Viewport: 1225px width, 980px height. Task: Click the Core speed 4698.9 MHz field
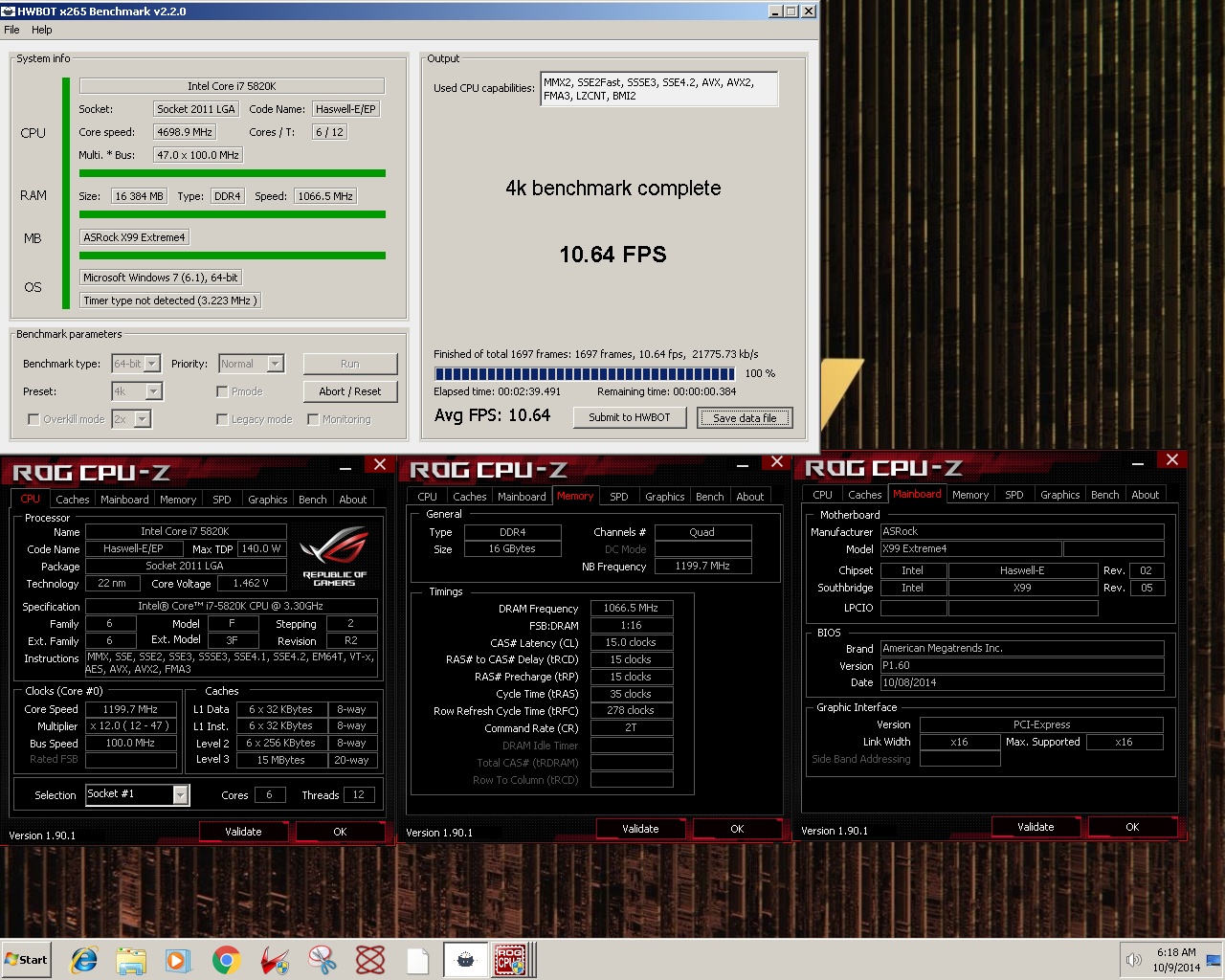[x=185, y=132]
